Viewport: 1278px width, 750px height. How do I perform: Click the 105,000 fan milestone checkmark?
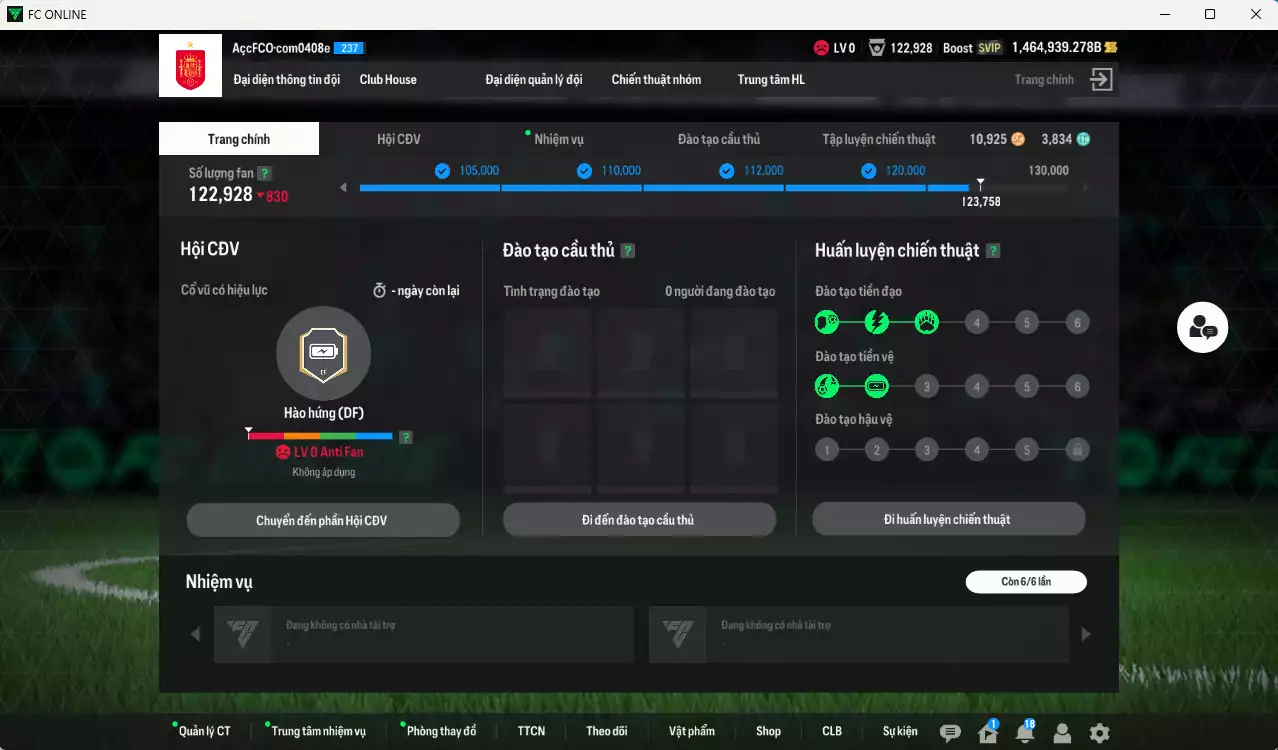(x=443, y=171)
